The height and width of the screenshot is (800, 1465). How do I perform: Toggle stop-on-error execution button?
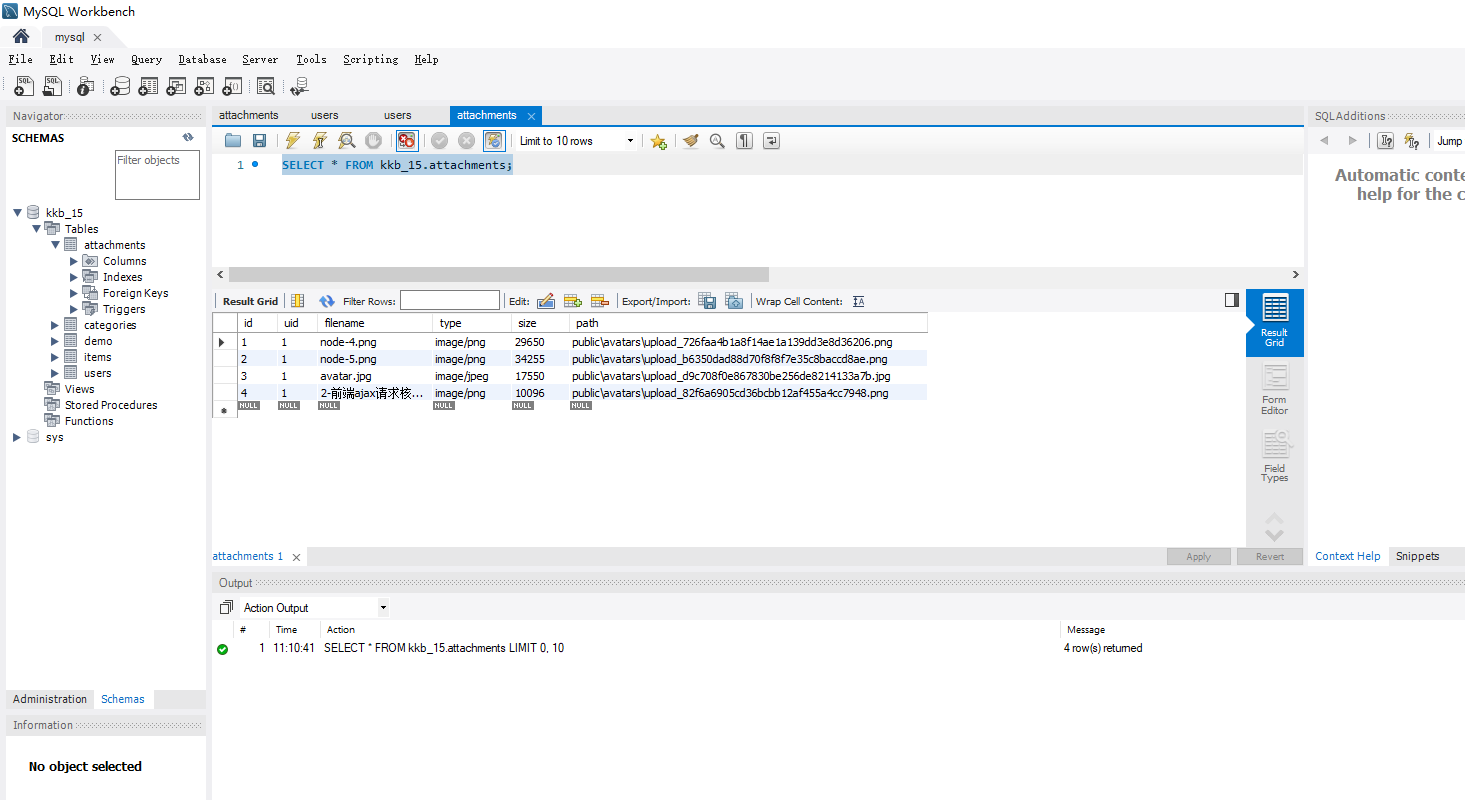[x=406, y=141]
